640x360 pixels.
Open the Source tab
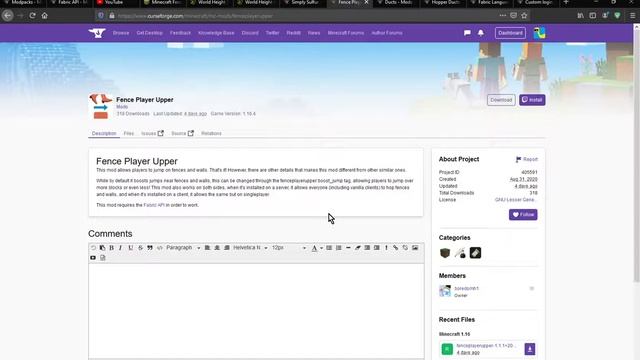[182, 133]
